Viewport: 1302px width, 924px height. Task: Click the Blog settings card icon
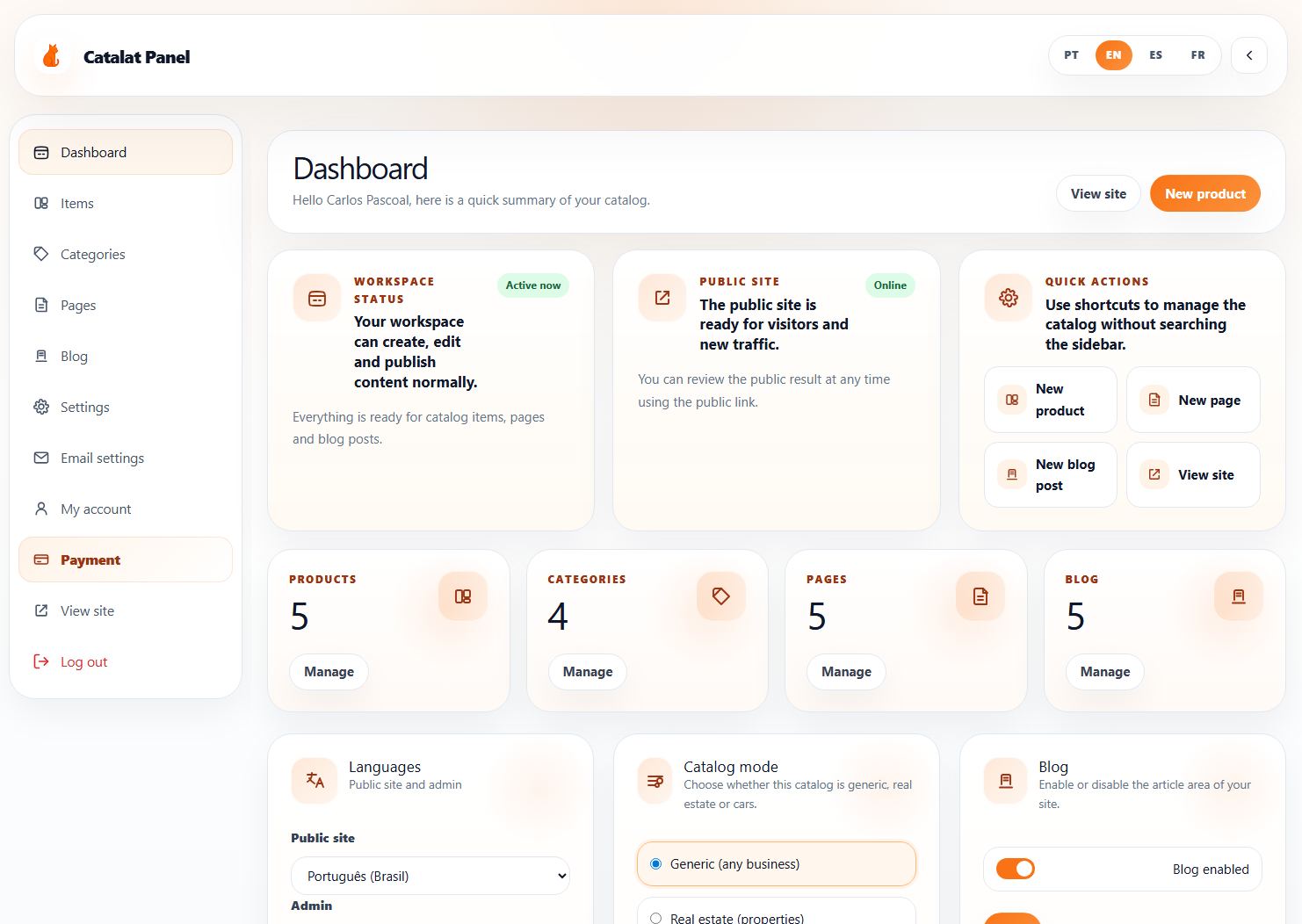pos(1006,780)
